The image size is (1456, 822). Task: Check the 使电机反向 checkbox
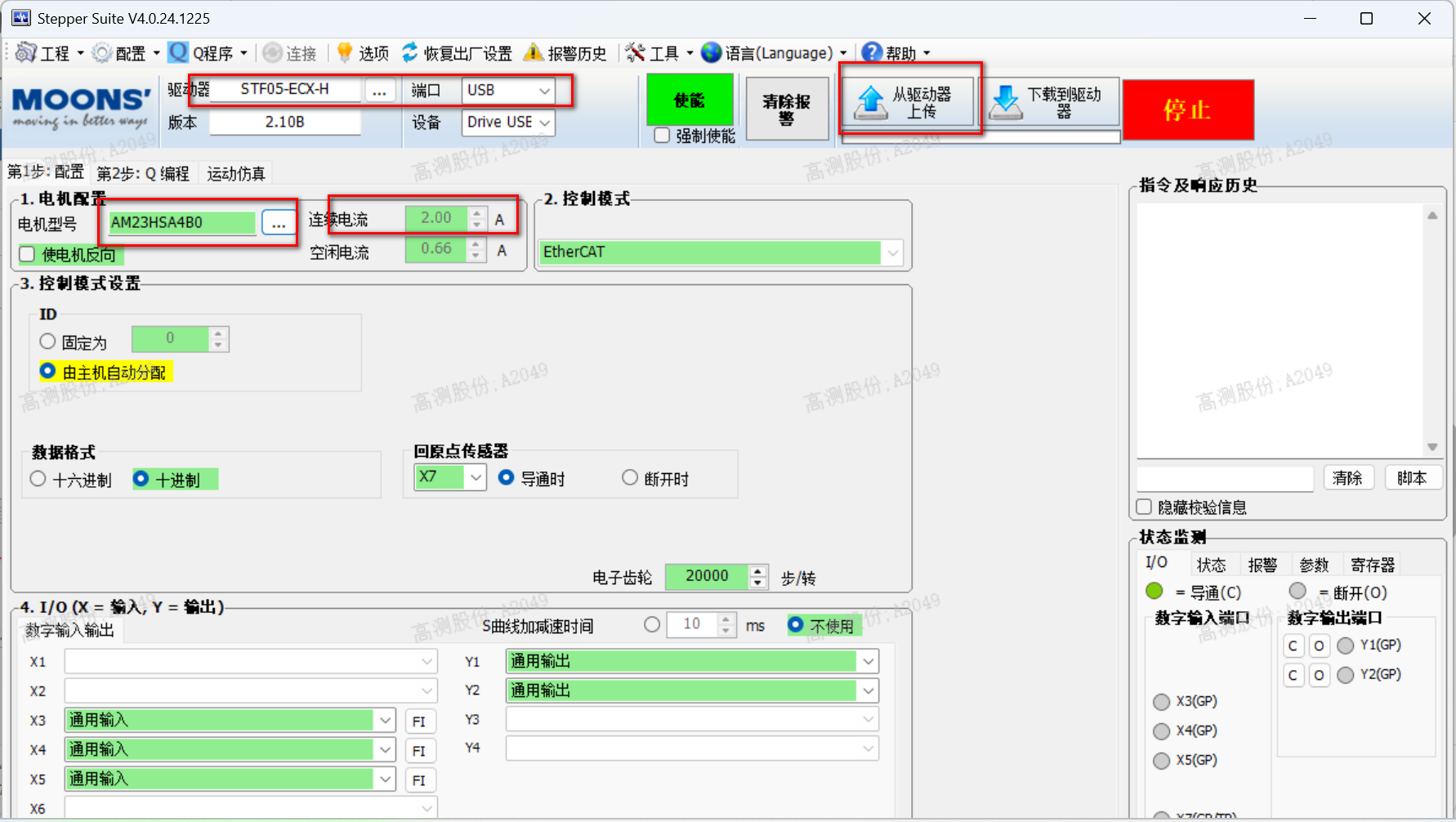point(27,253)
